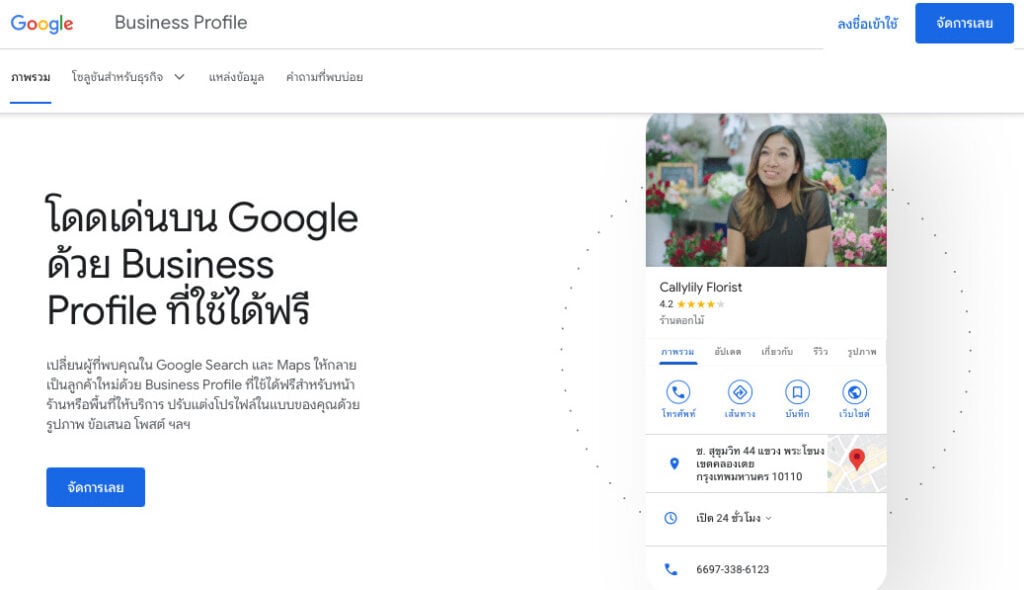Click the Callylily Florist cover photo
The height and width of the screenshot is (590, 1024).
pos(766,189)
